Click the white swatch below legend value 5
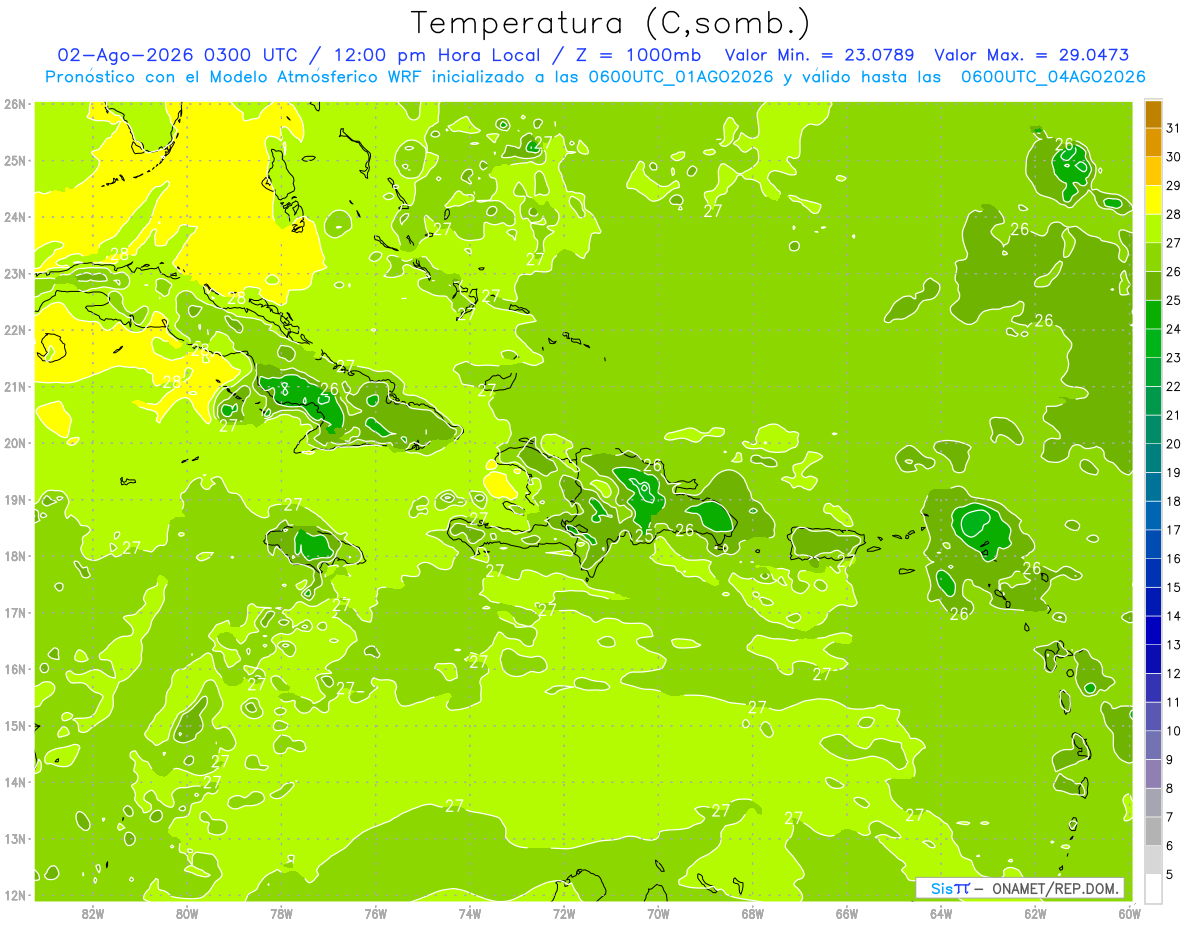The width and height of the screenshot is (1200, 927). pos(1153,888)
